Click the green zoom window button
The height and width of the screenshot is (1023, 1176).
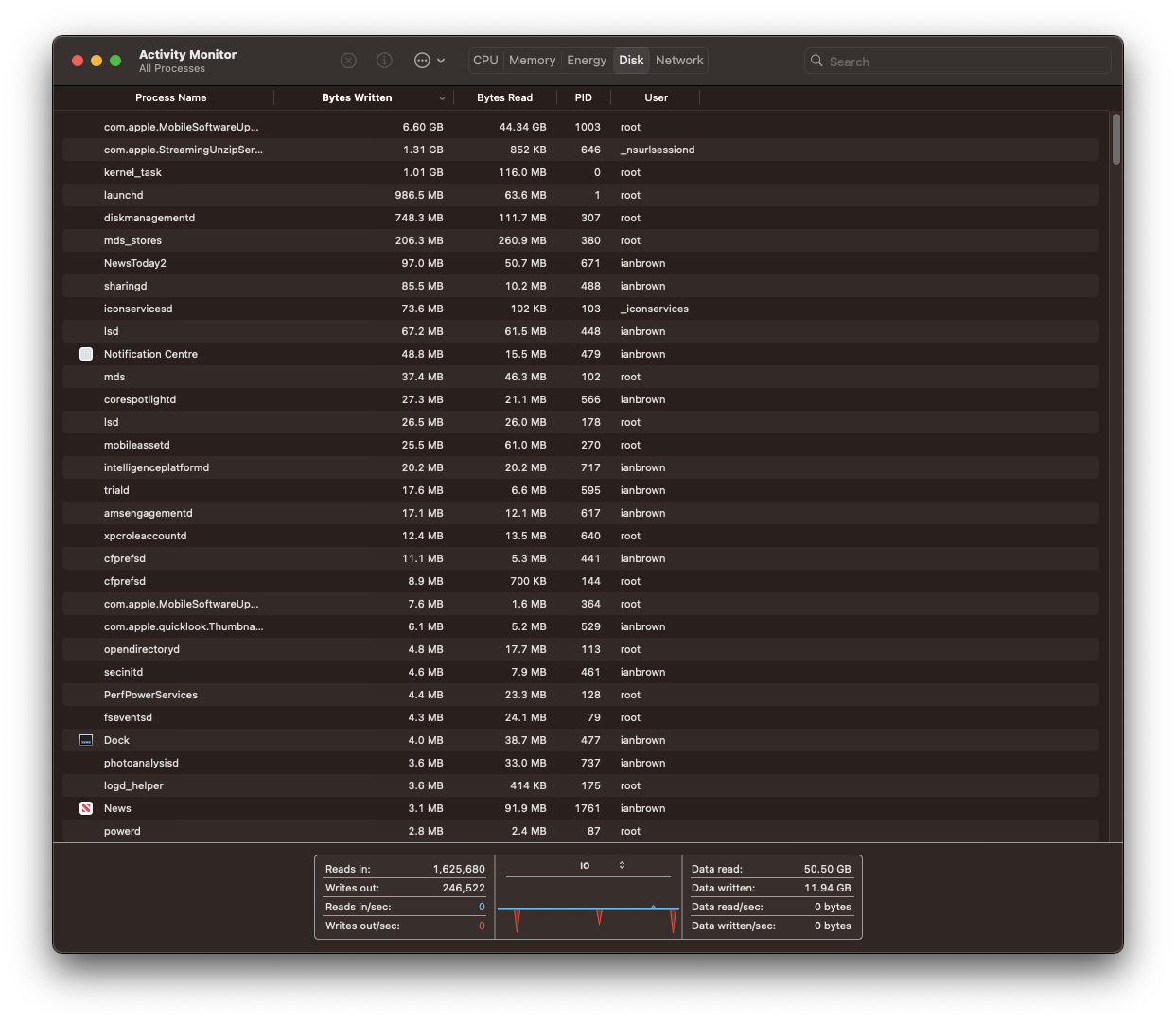tap(115, 61)
